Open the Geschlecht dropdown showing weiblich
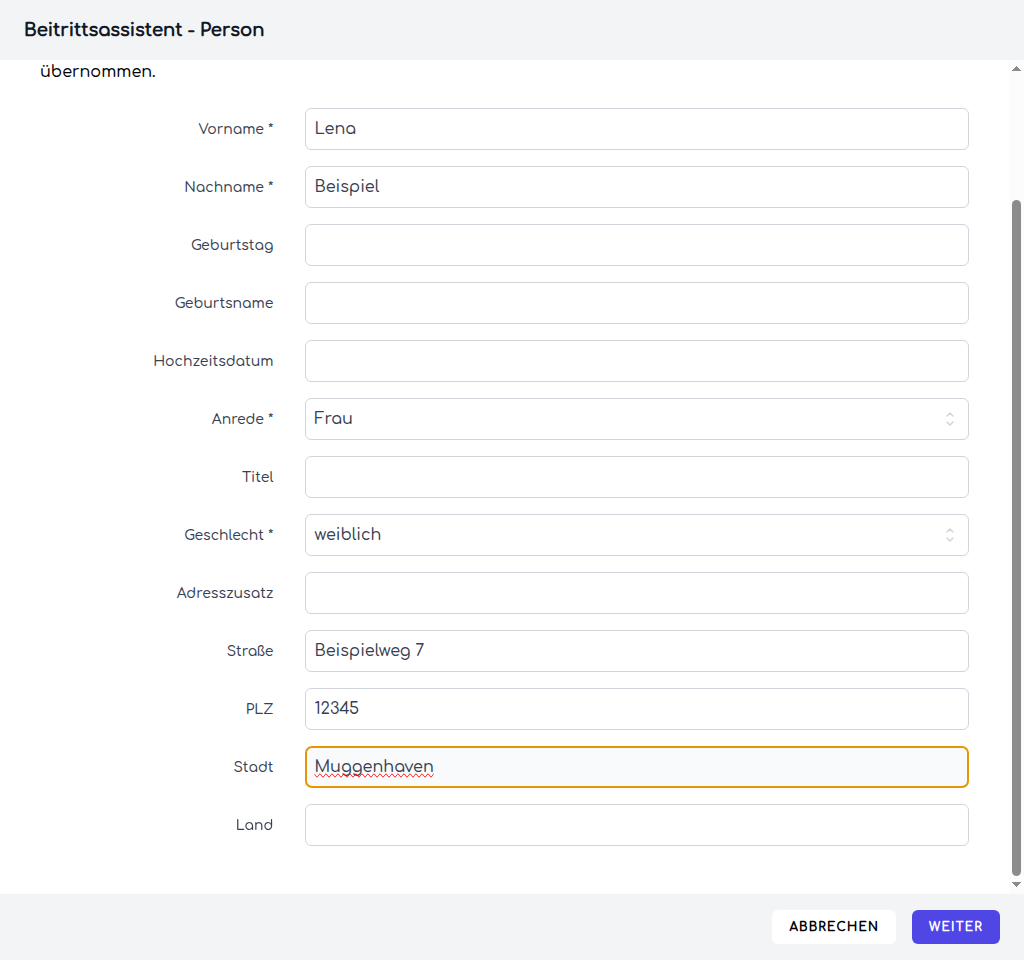 tap(637, 535)
